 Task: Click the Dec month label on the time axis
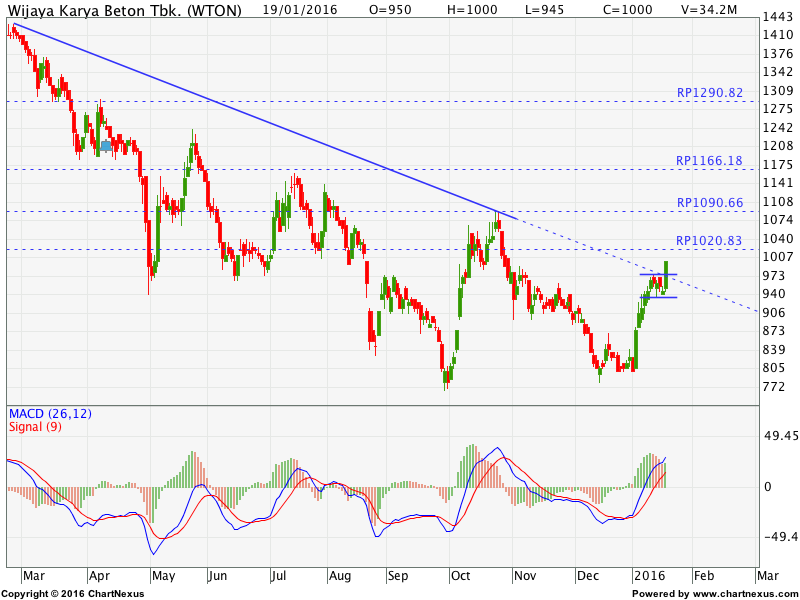[588, 576]
